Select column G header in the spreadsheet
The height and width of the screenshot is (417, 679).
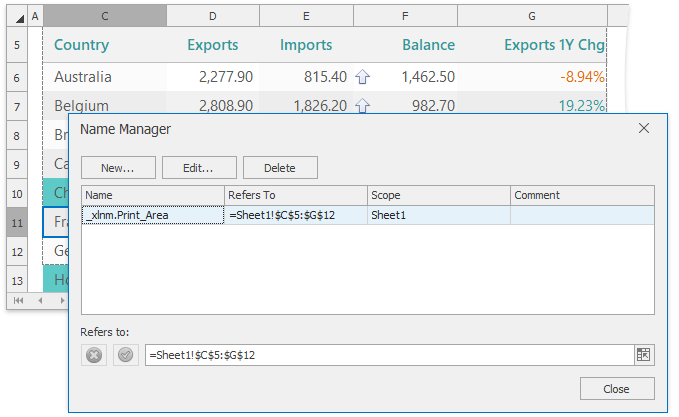531,17
